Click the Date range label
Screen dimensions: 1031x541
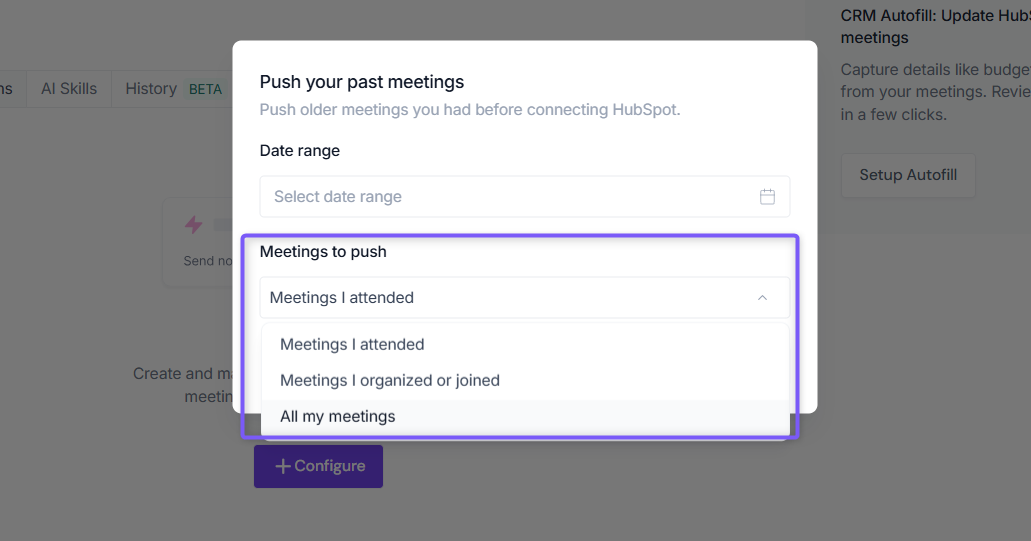point(300,151)
